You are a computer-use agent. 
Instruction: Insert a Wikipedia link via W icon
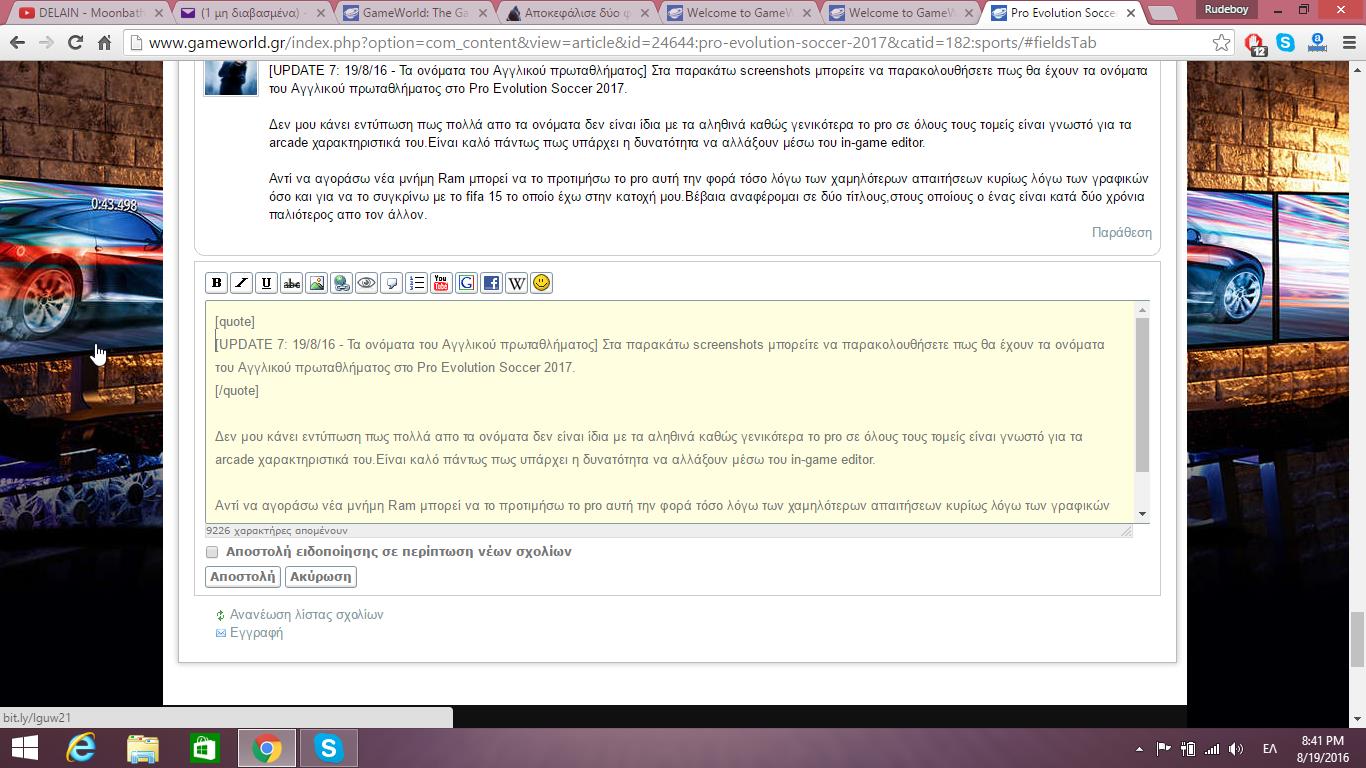tap(516, 283)
